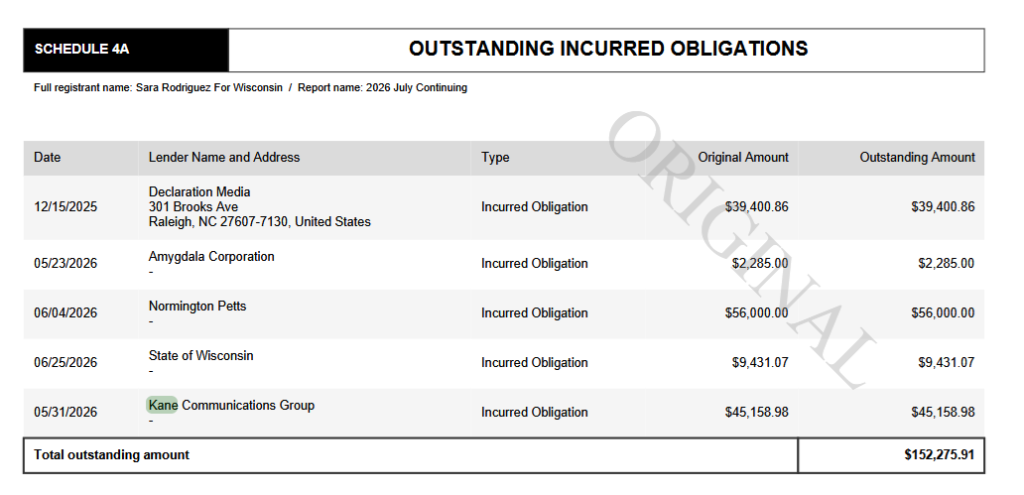Click the Communications Group text
The width and height of the screenshot is (1024, 495).
click(x=248, y=406)
